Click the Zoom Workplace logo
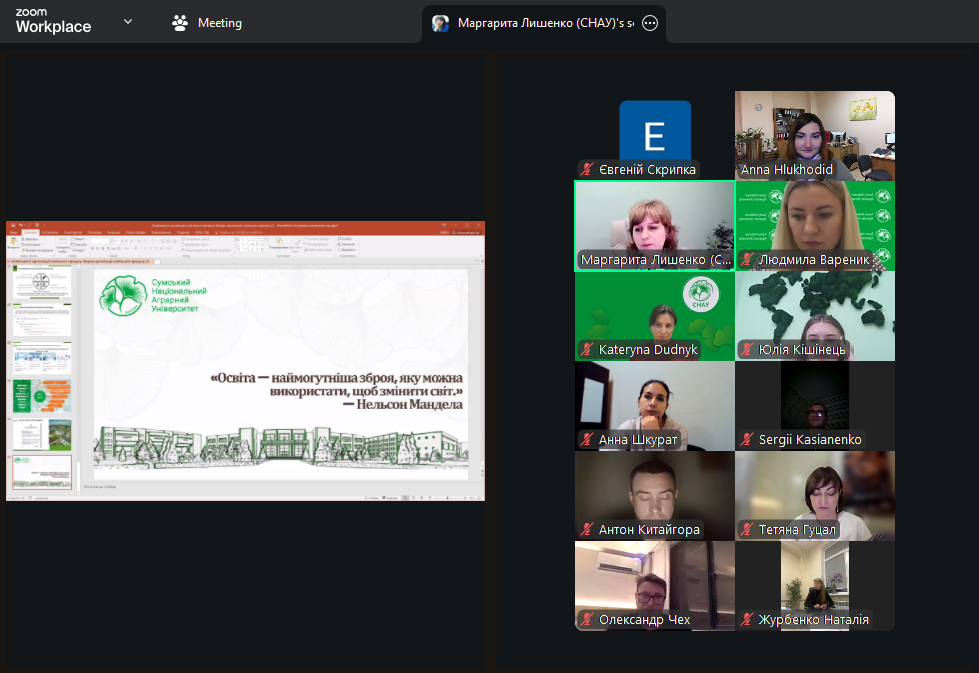The height and width of the screenshot is (673, 979). 53,22
